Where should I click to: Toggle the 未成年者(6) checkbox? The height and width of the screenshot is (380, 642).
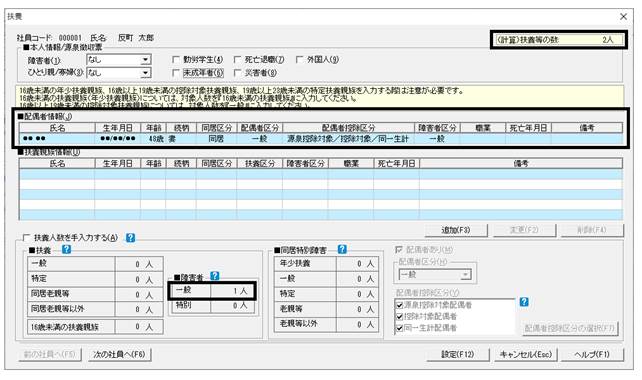[x=176, y=73]
